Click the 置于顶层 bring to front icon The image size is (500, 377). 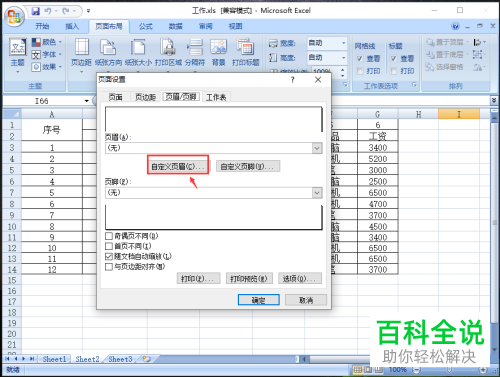[x=431, y=42]
